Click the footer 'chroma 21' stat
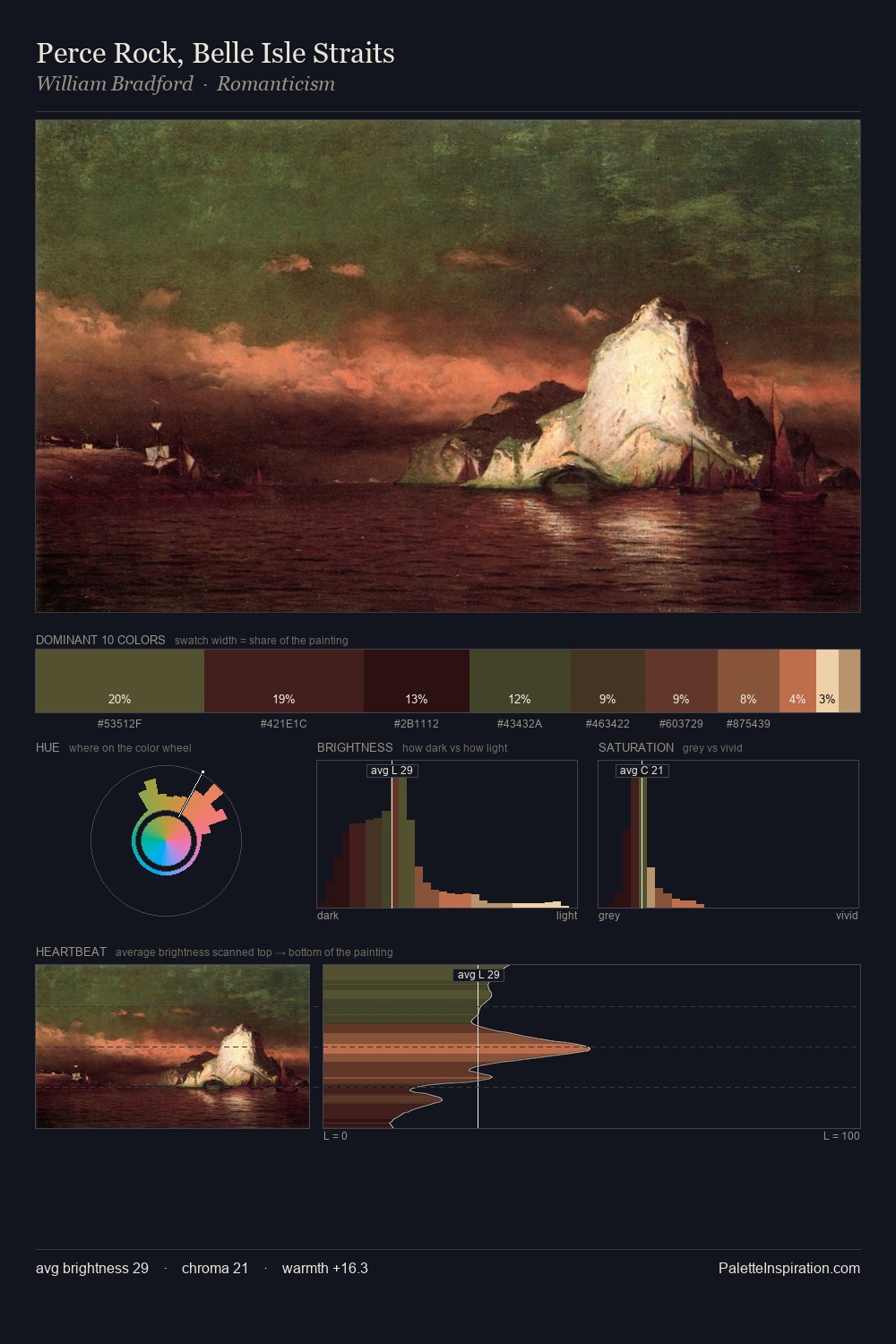The width and height of the screenshot is (896, 1344). coord(215,1269)
